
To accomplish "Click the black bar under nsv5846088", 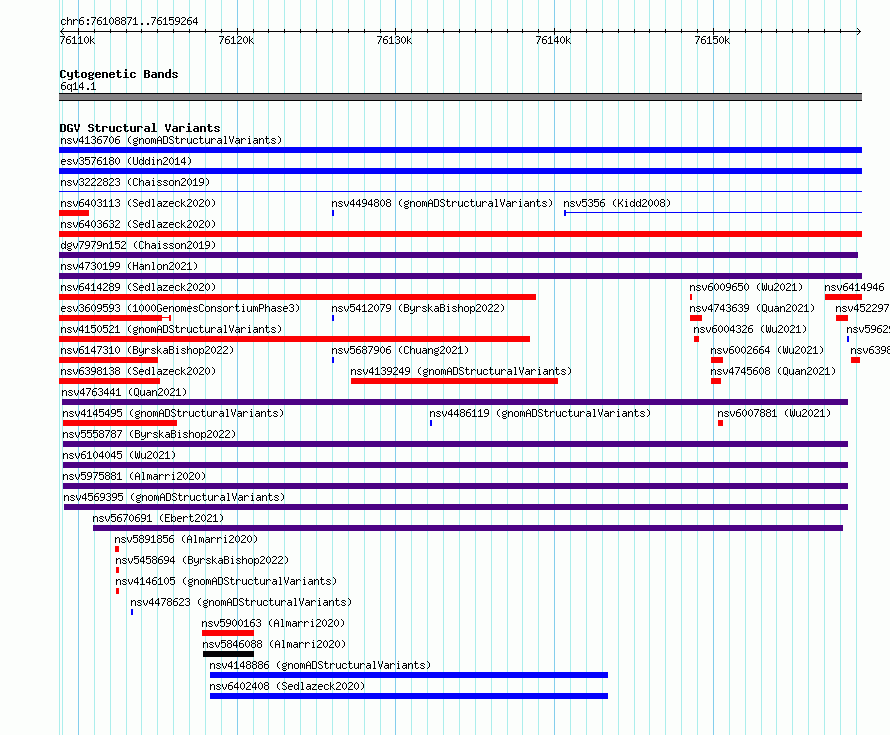I will point(228,654).
